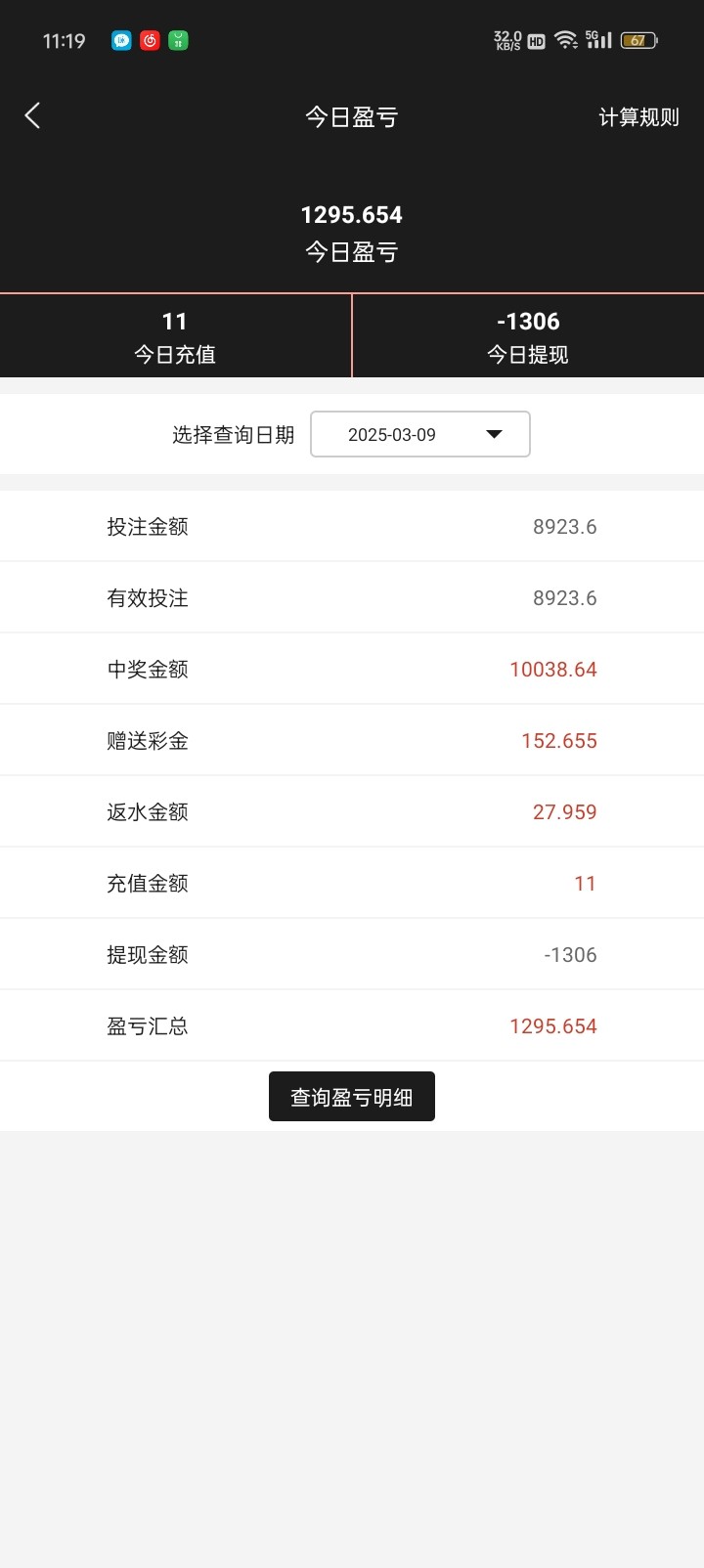Tap the battery indicator icon
Viewport: 704px width, 1568px height.
pos(638,40)
